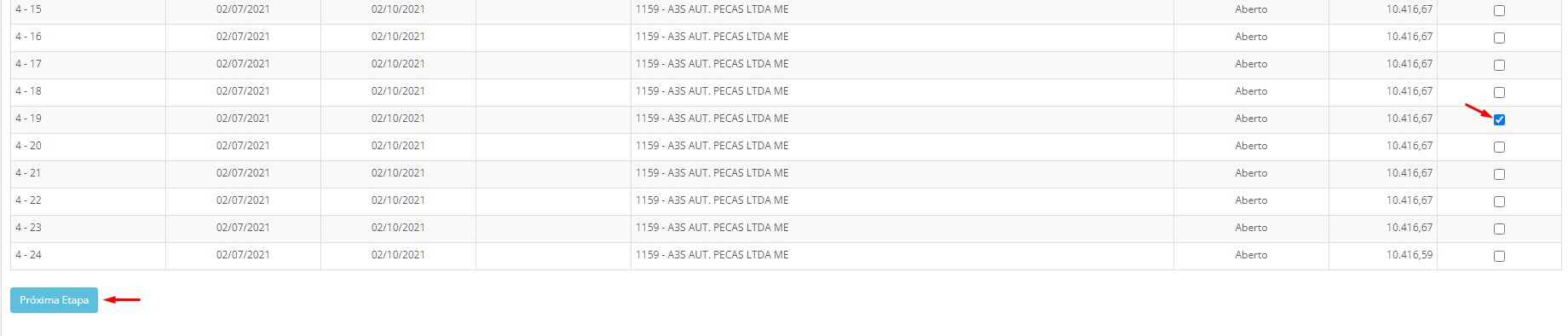The width and height of the screenshot is (1568, 336).
Task: Click Aberto status in row 4 - 24
Action: (1251, 255)
